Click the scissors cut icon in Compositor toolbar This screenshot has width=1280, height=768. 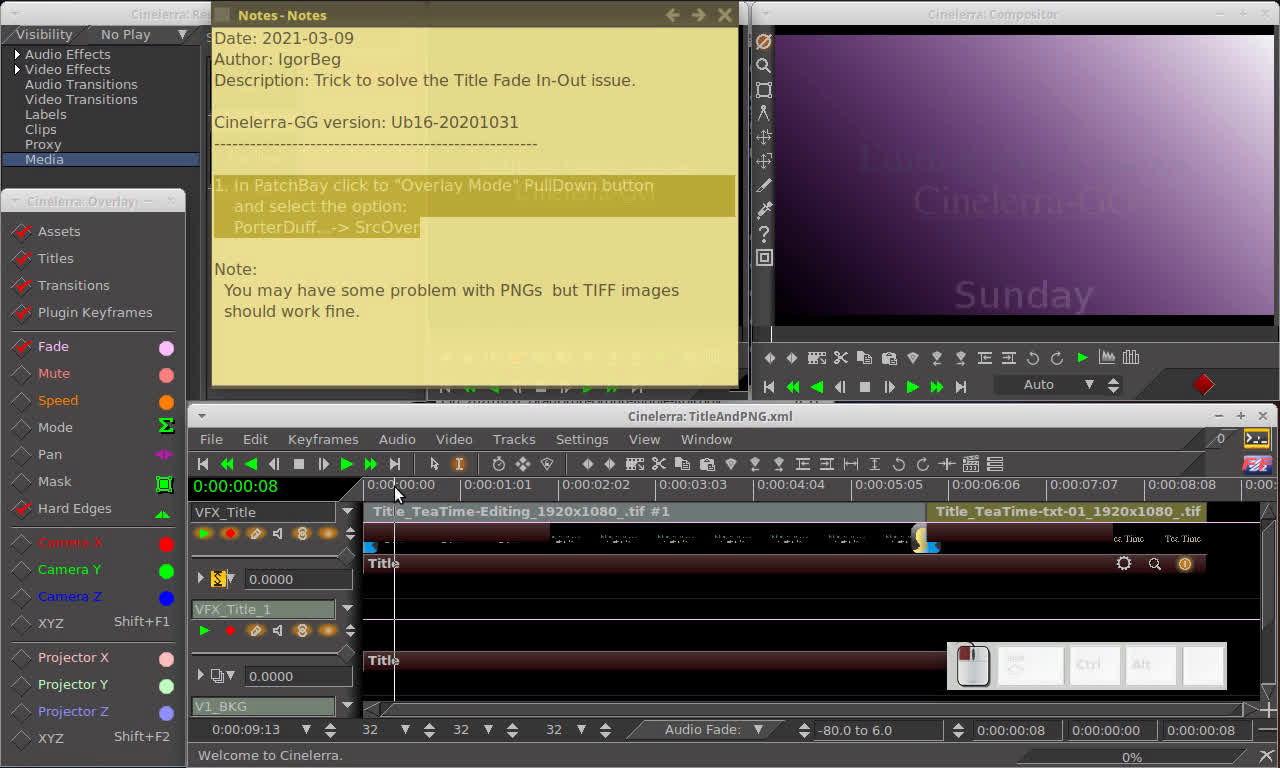[x=841, y=357]
